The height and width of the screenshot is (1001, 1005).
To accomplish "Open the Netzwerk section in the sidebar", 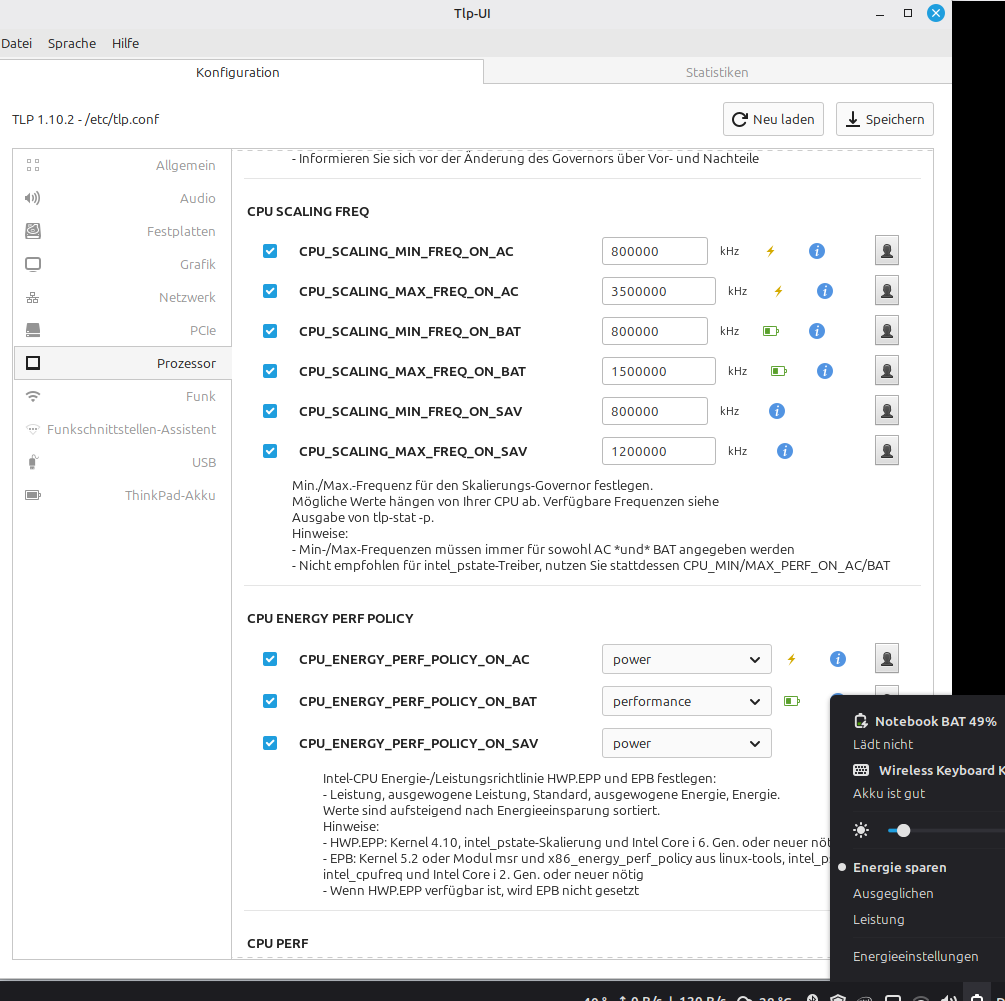I will [122, 297].
